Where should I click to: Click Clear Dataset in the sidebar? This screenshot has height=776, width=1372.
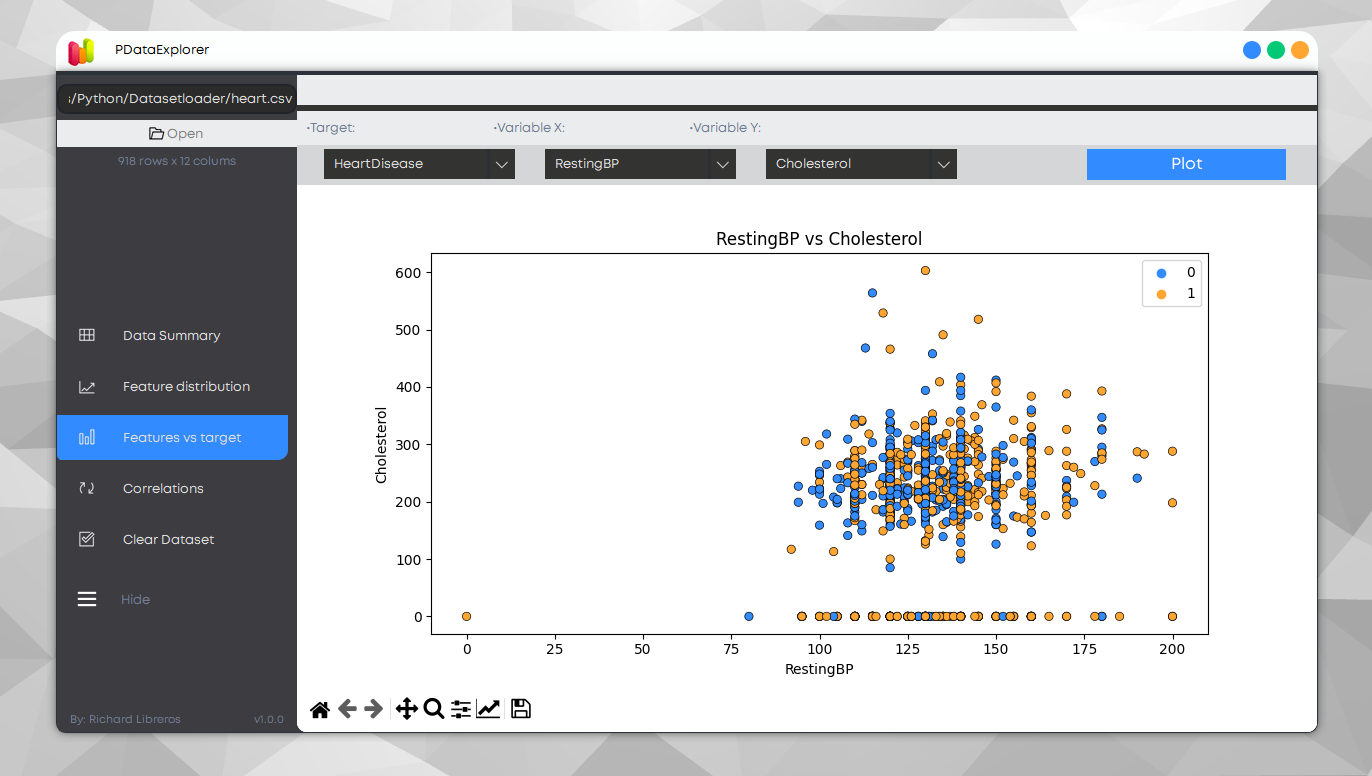coord(168,539)
